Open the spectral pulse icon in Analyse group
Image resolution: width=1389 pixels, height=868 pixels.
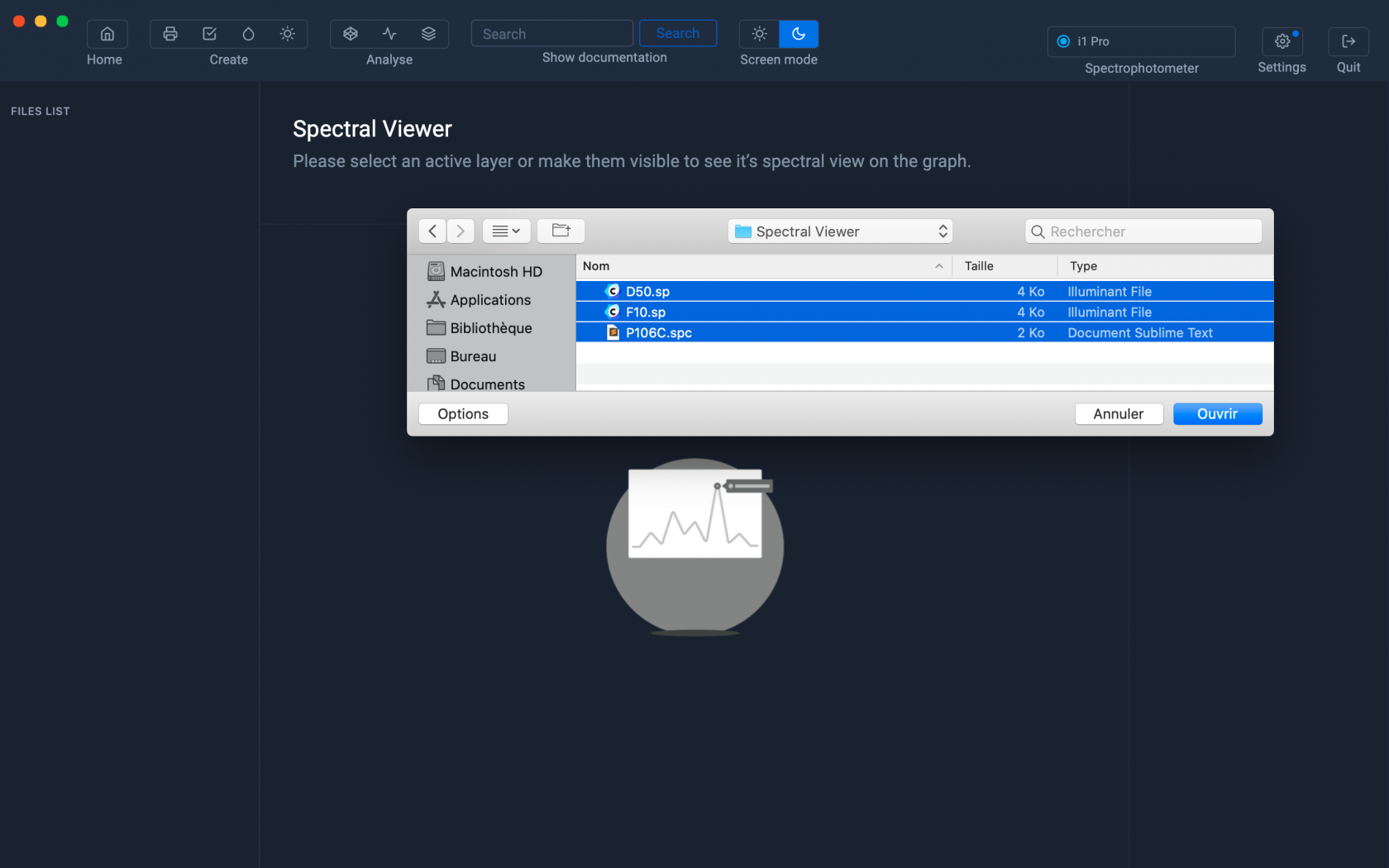(x=389, y=34)
